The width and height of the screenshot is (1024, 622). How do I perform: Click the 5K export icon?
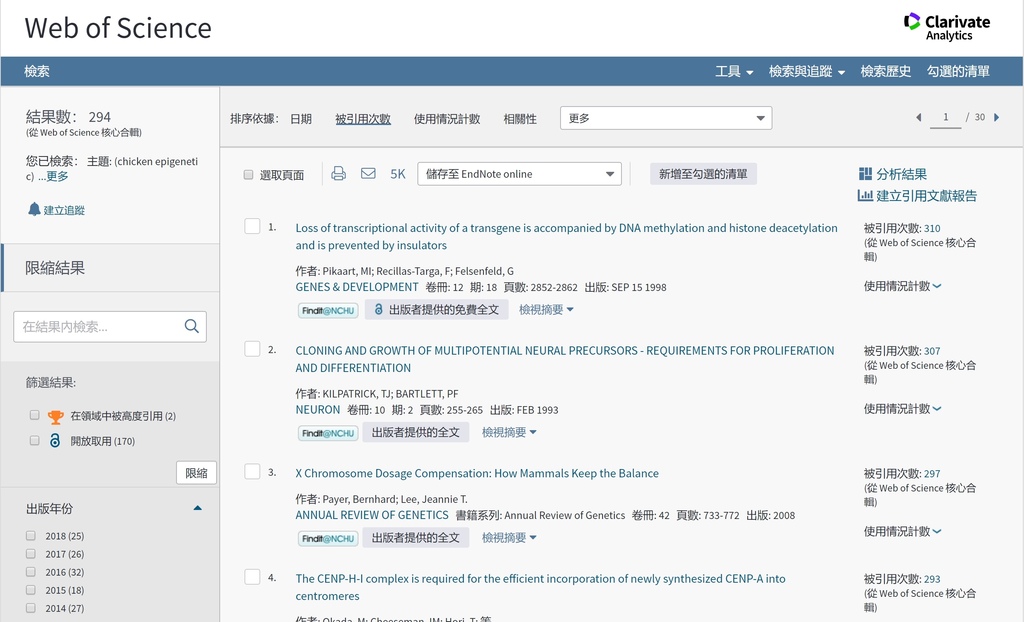coord(398,174)
